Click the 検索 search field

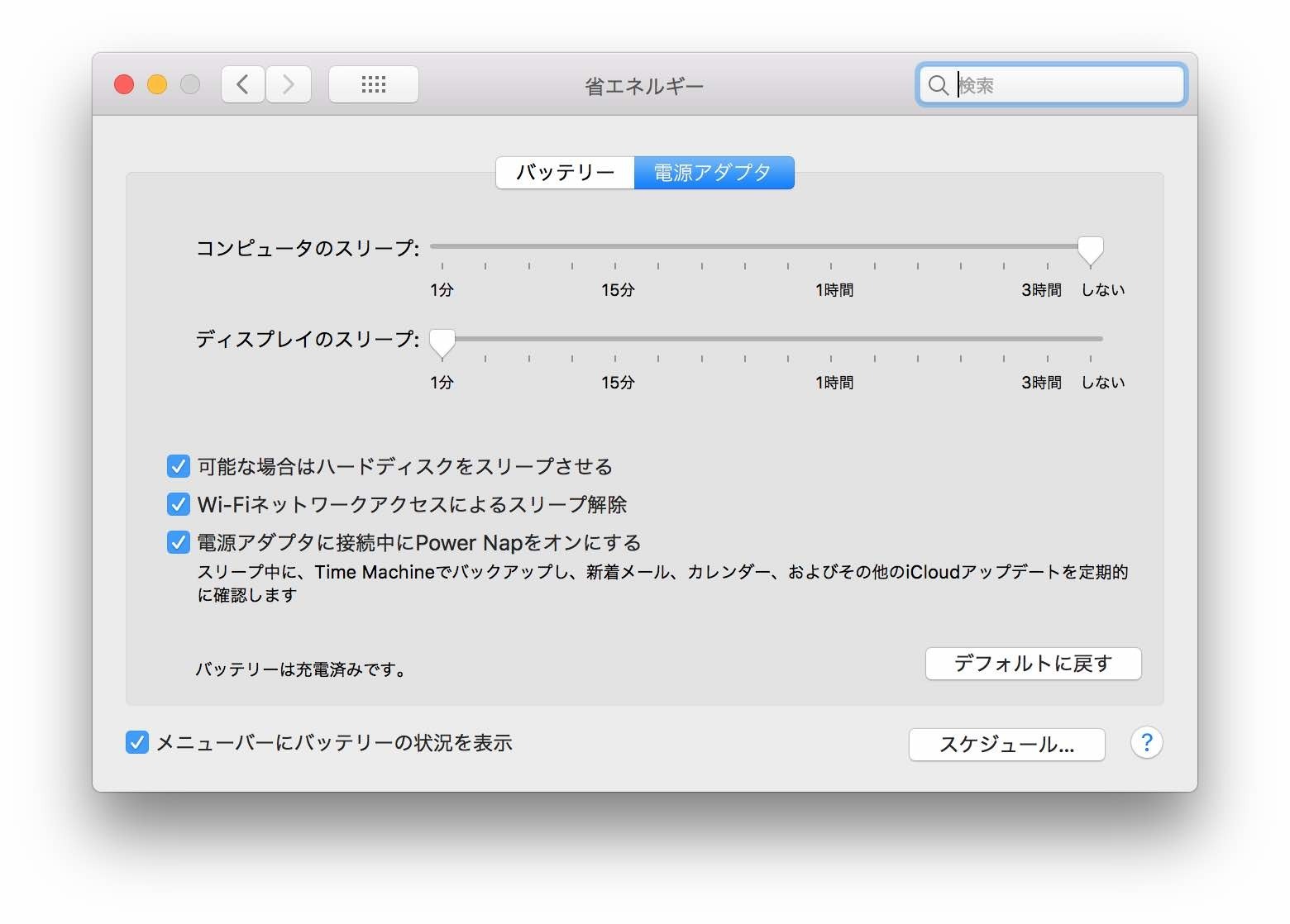[x=1051, y=85]
